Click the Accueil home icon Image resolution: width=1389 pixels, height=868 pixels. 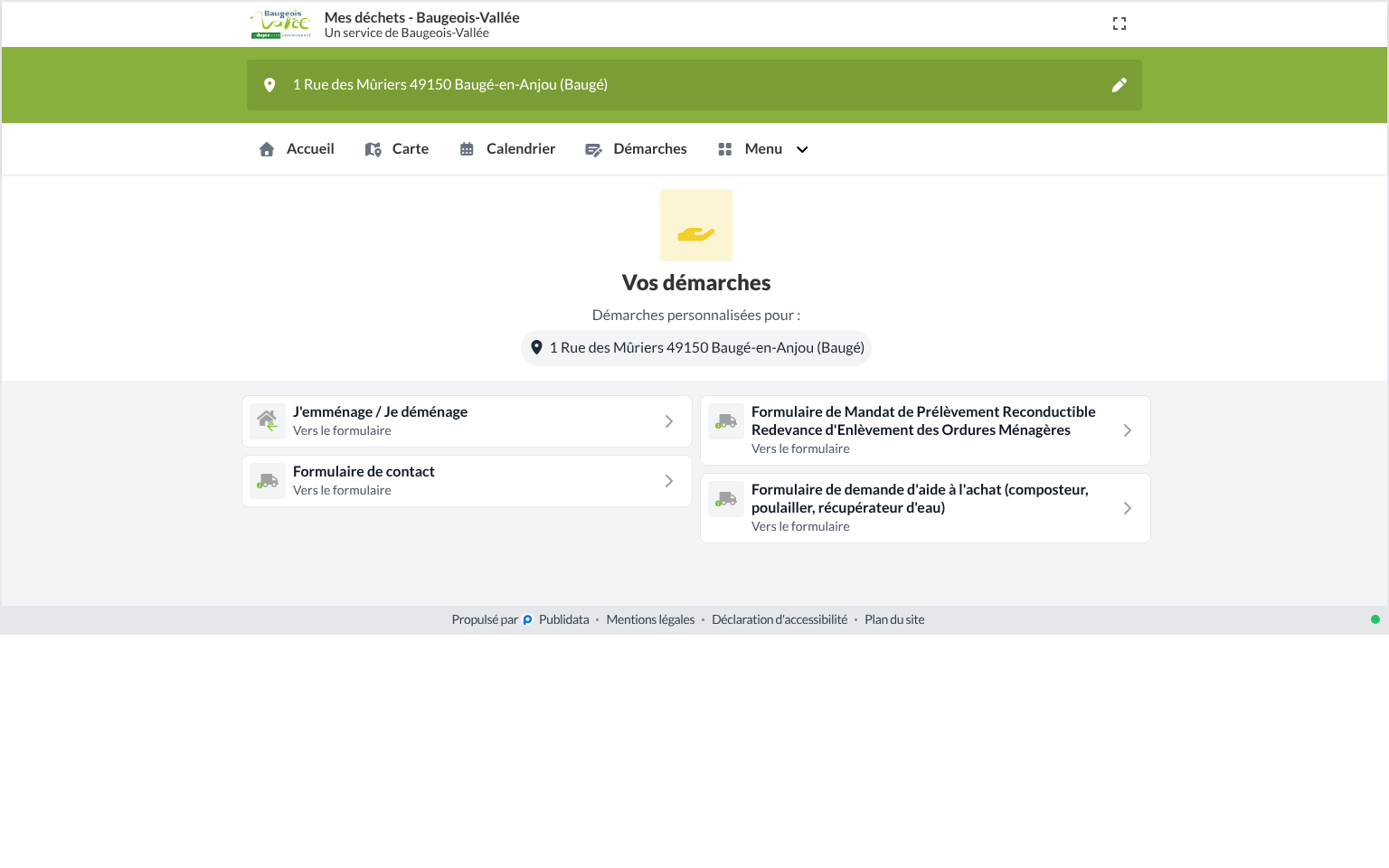(267, 149)
